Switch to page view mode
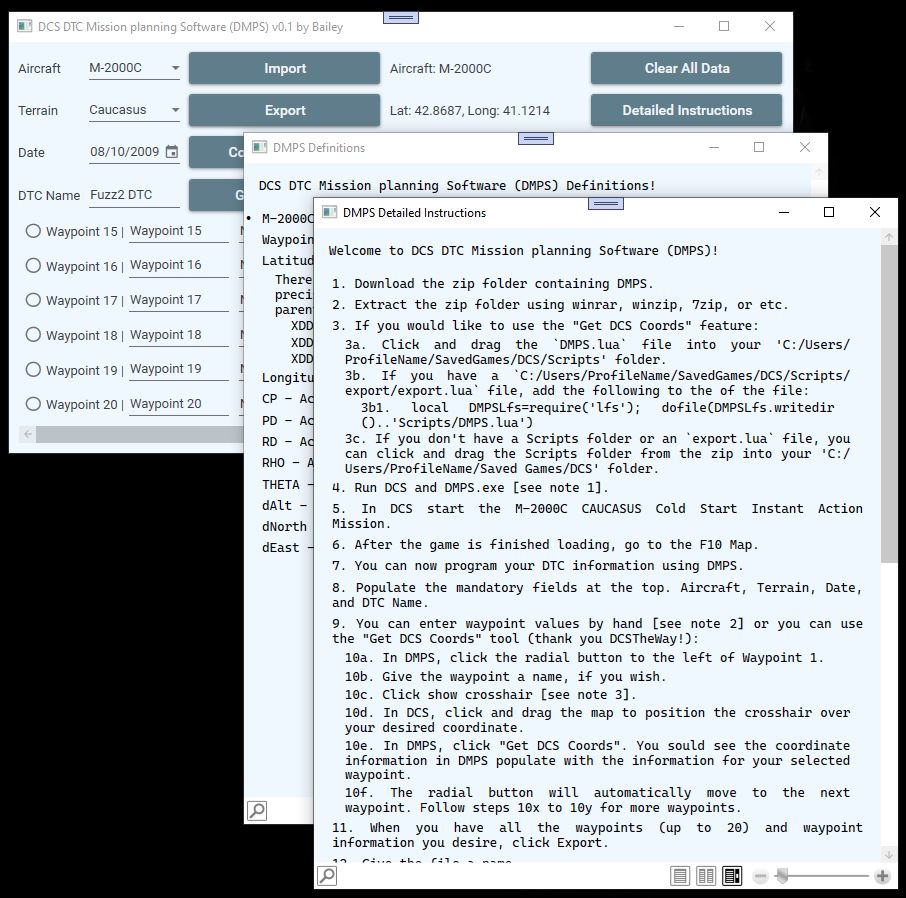Viewport: 906px width, 898px height. [680, 877]
